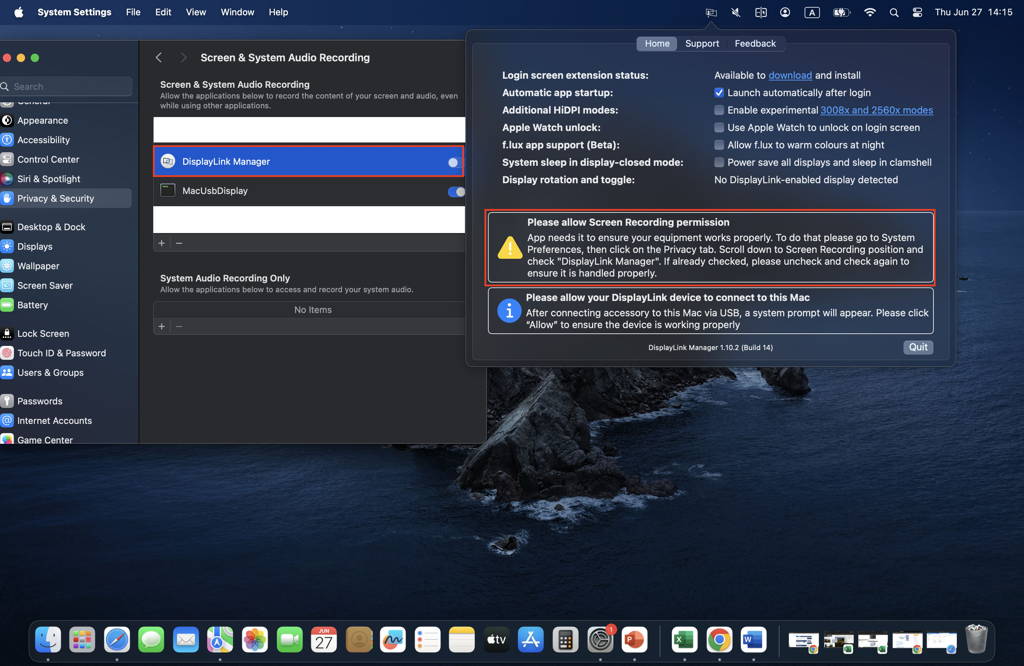Image resolution: width=1024 pixels, height=666 pixels.
Task: Click the download link
Action: (x=790, y=76)
